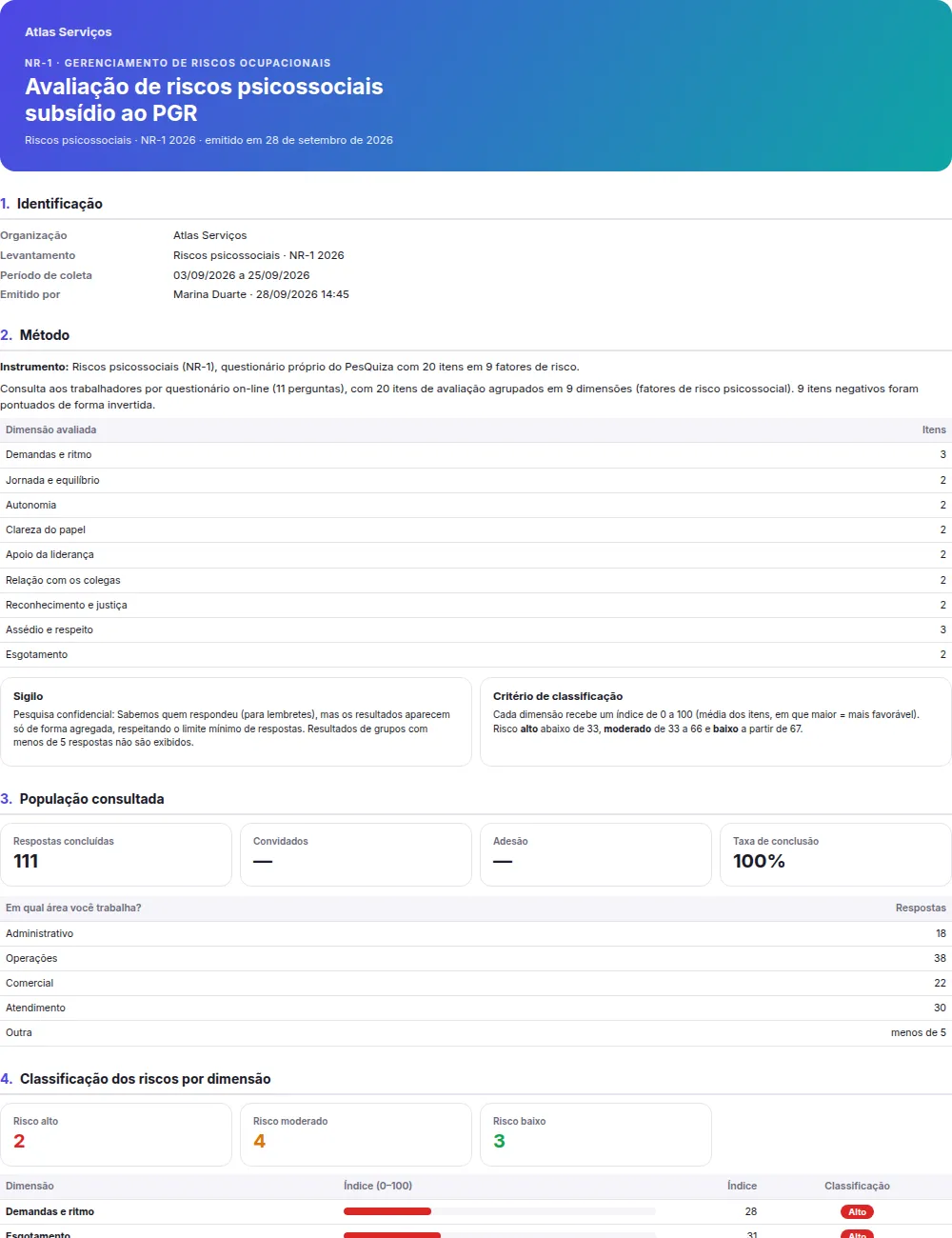This screenshot has height=1238, width=952.
Task: Click the 'Respostas concluídas' card value 111
Action: pos(26,861)
